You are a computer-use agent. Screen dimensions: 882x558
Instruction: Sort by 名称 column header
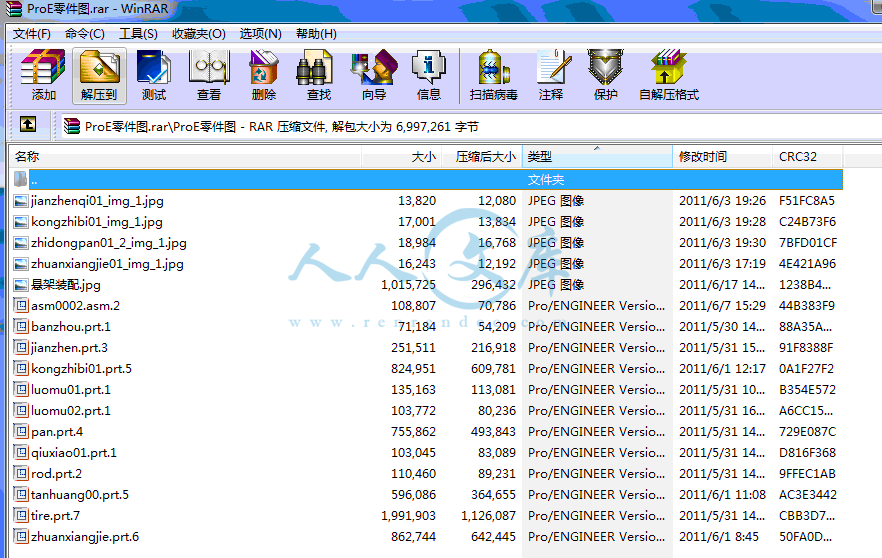[x=185, y=156]
